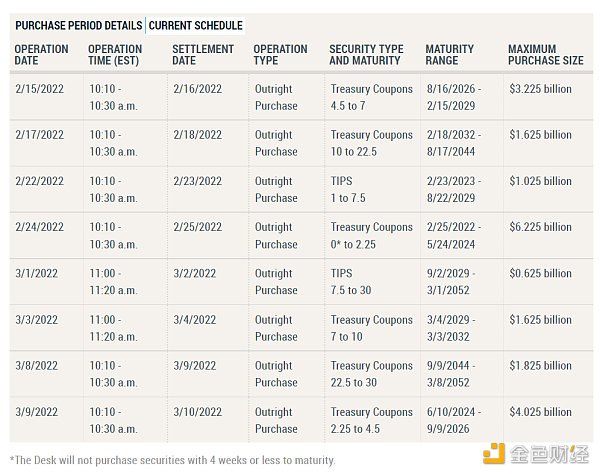This screenshot has height=475, width=600.
Task: Switch to Purchase Period Details tab
Action: 78,26
